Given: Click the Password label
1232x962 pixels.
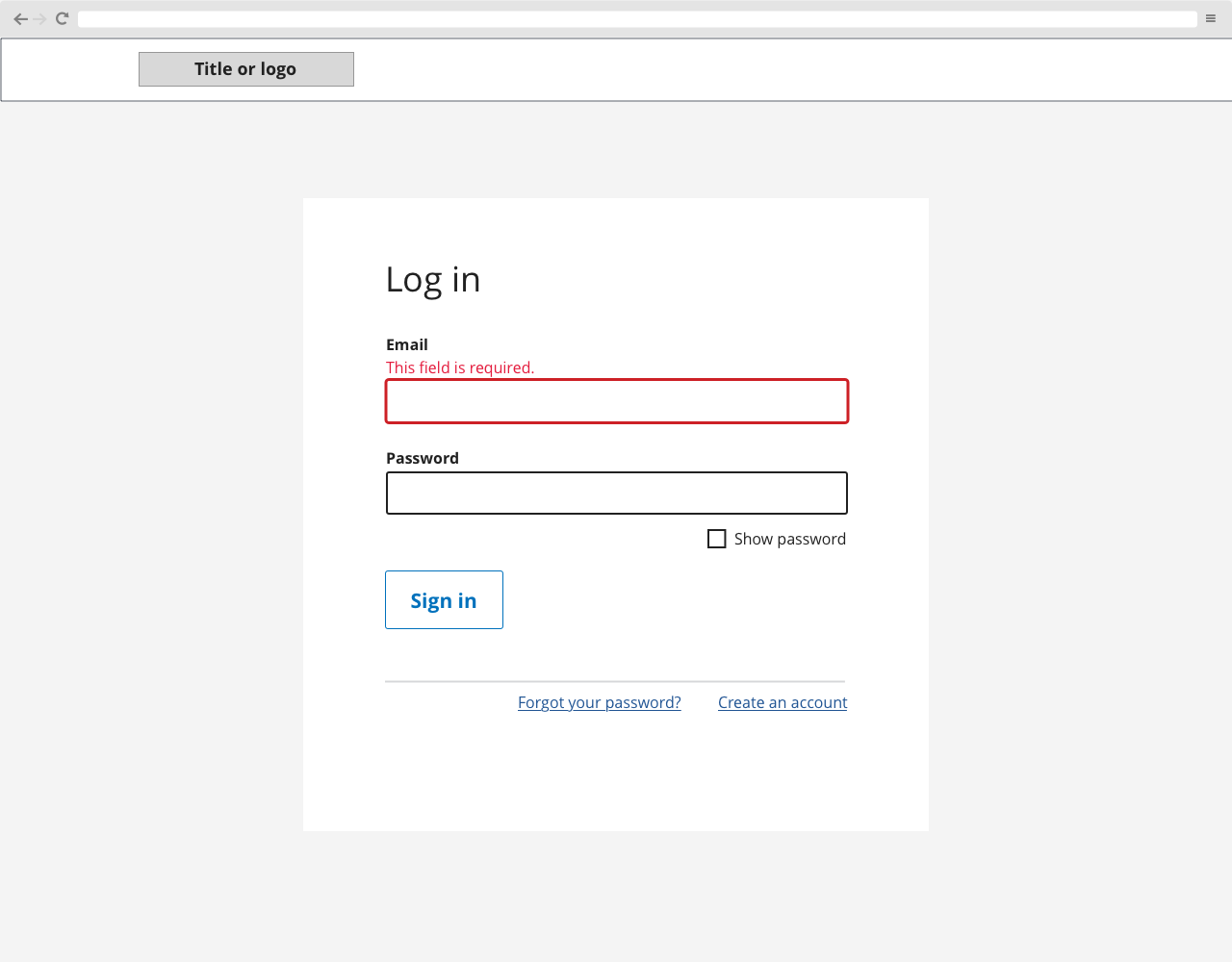Looking at the screenshot, I should [422, 458].
